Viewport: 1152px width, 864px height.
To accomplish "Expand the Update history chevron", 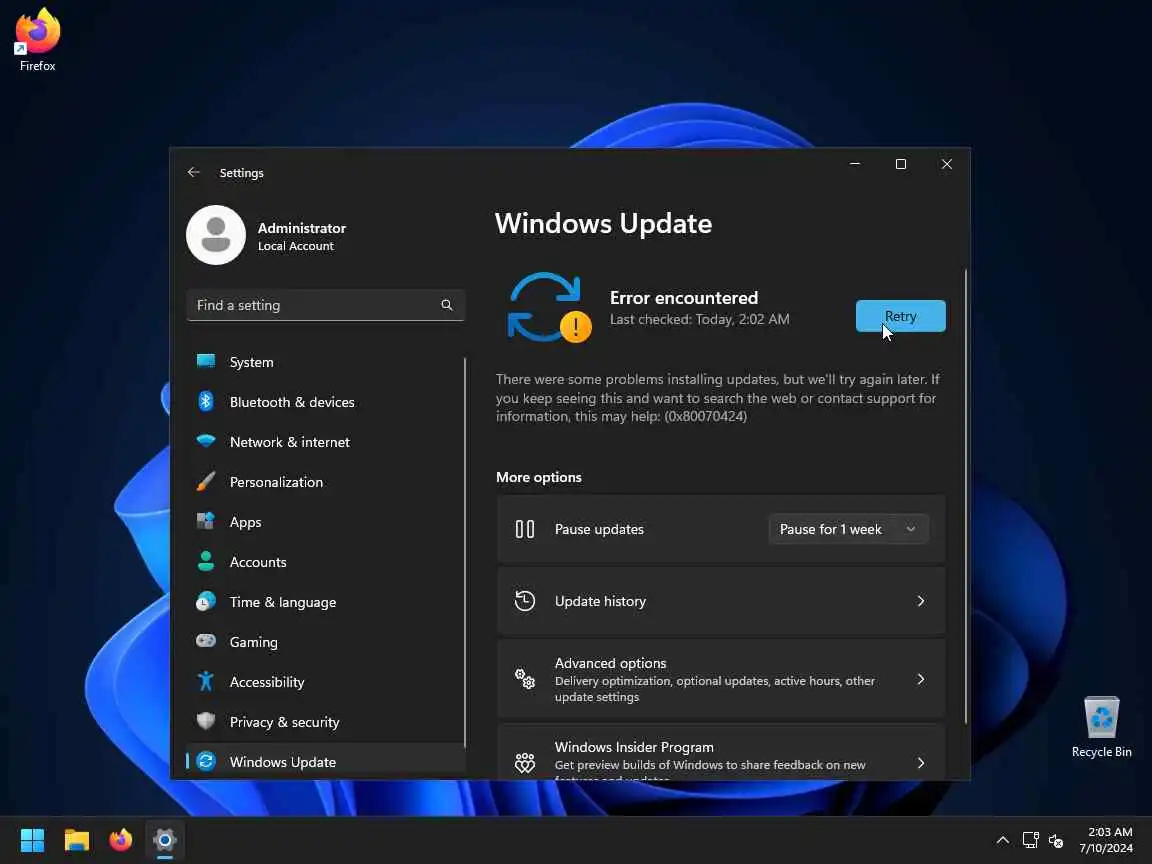I will [921, 601].
